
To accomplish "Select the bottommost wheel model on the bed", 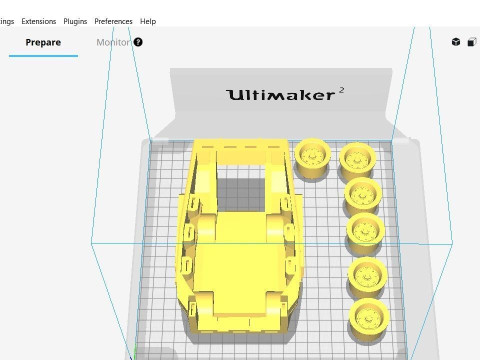I will [x=368, y=320].
